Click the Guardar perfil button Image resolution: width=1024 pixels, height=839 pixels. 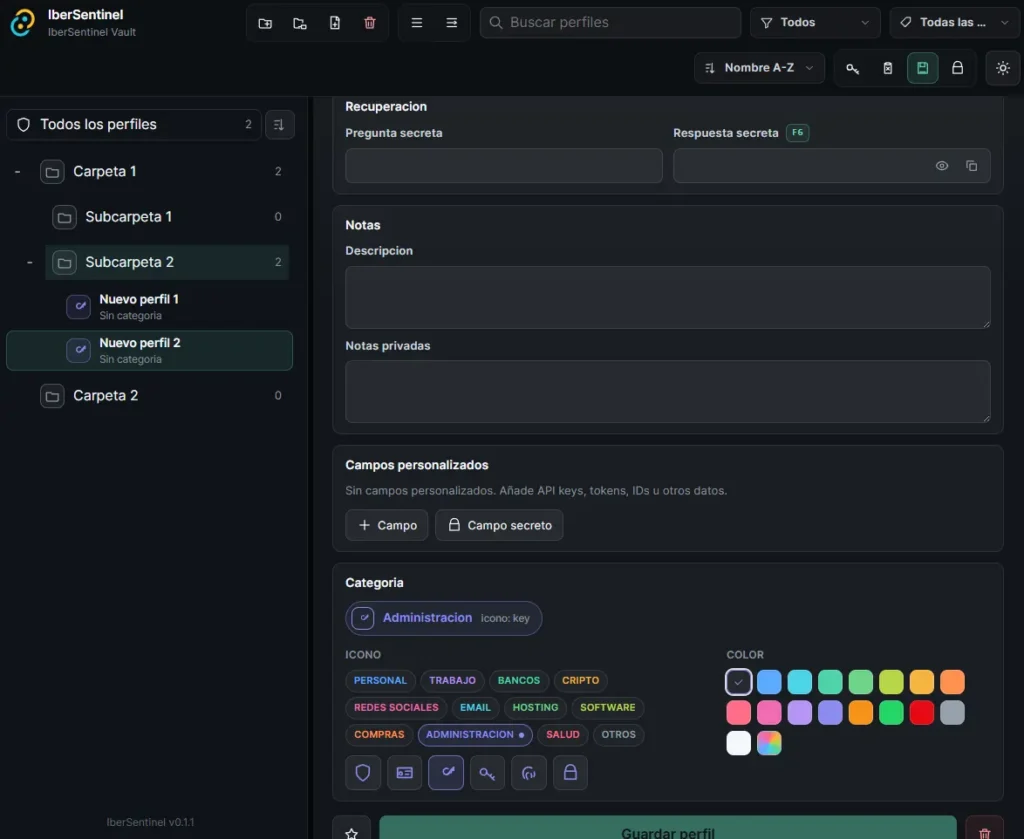tap(667, 829)
